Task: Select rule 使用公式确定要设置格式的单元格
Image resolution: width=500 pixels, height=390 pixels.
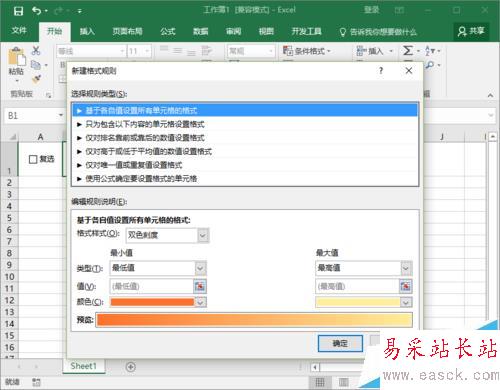Action: click(245, 179)
